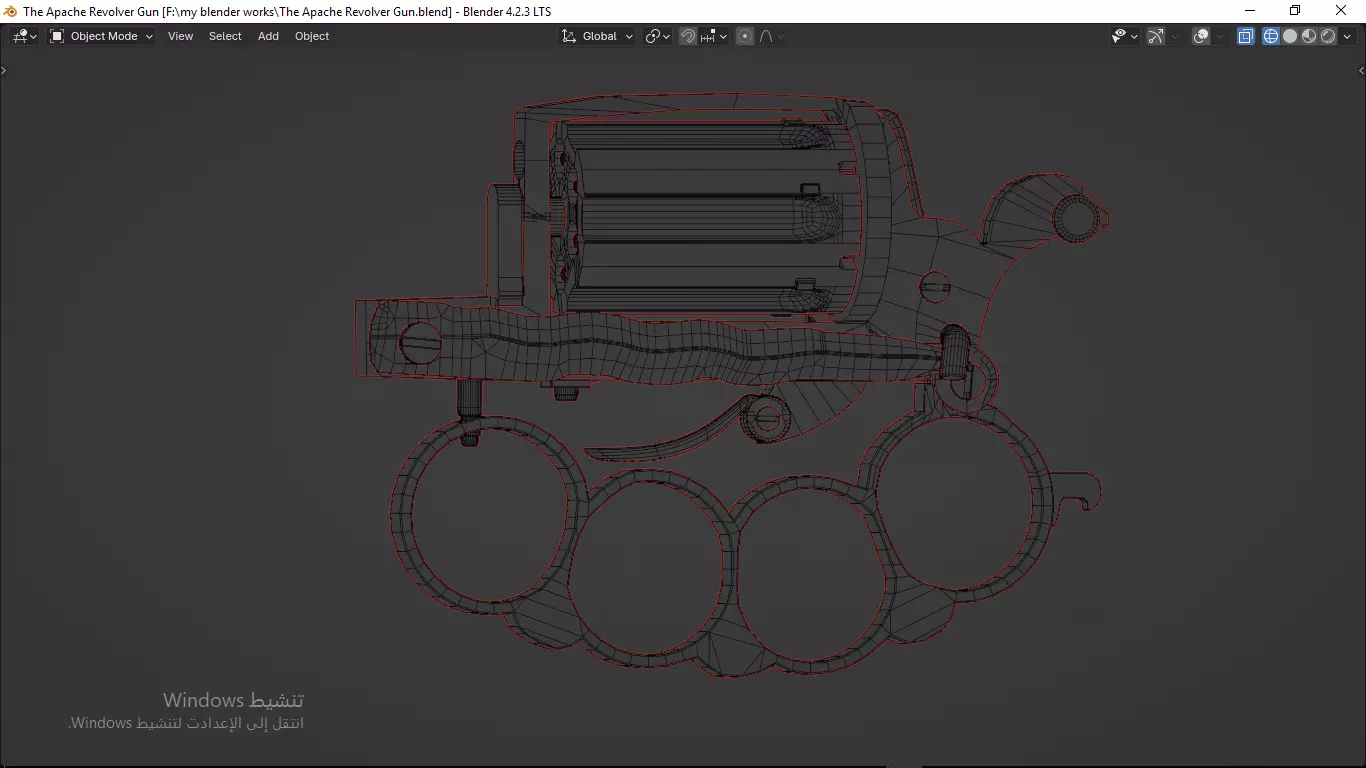Open the transform pivot point dropdown
Image resolution: width=1366 pixels, height=768 pixels.
pos(657,36)
